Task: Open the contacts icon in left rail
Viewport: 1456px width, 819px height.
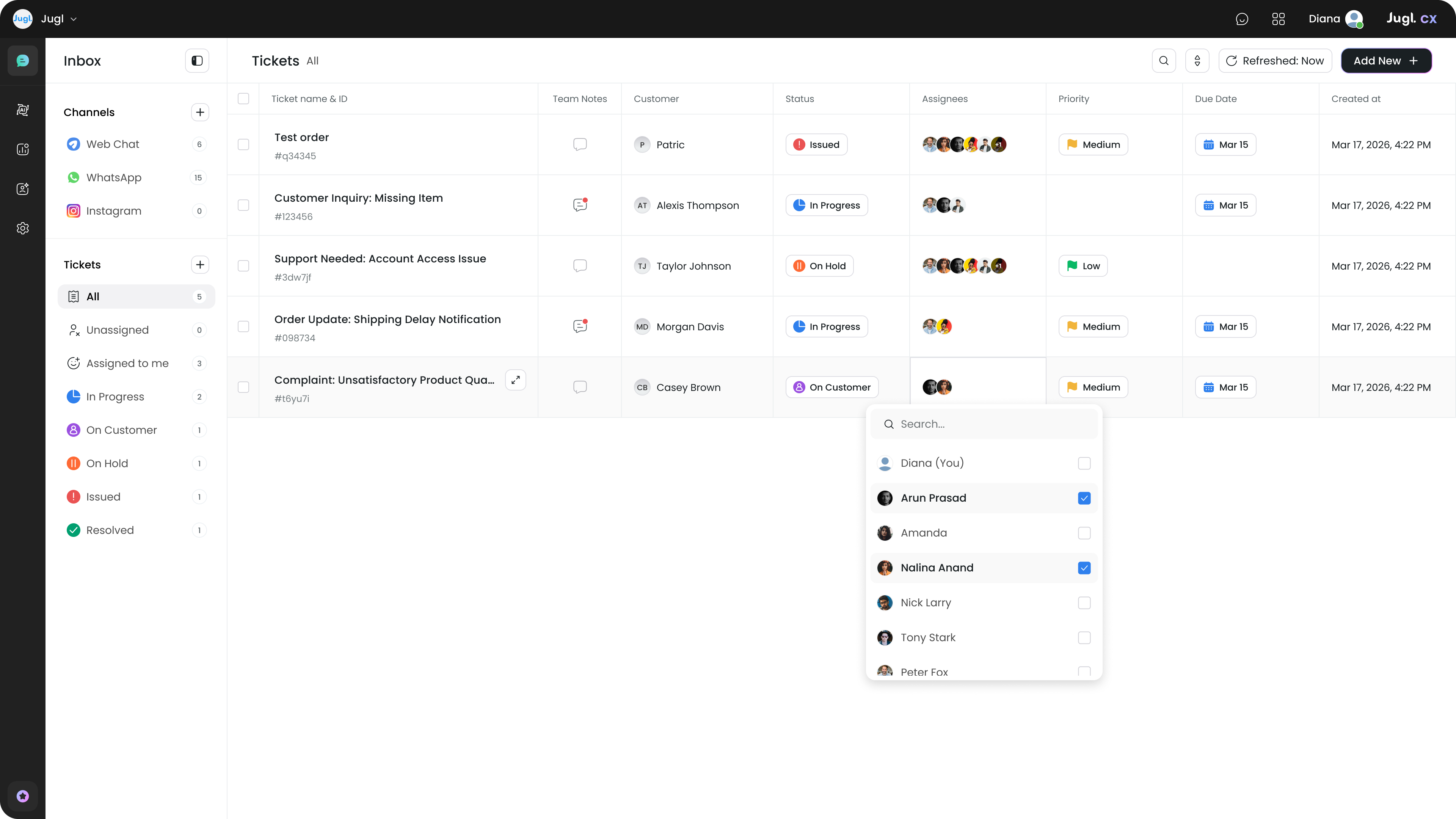Action: [x=23, y=189]
